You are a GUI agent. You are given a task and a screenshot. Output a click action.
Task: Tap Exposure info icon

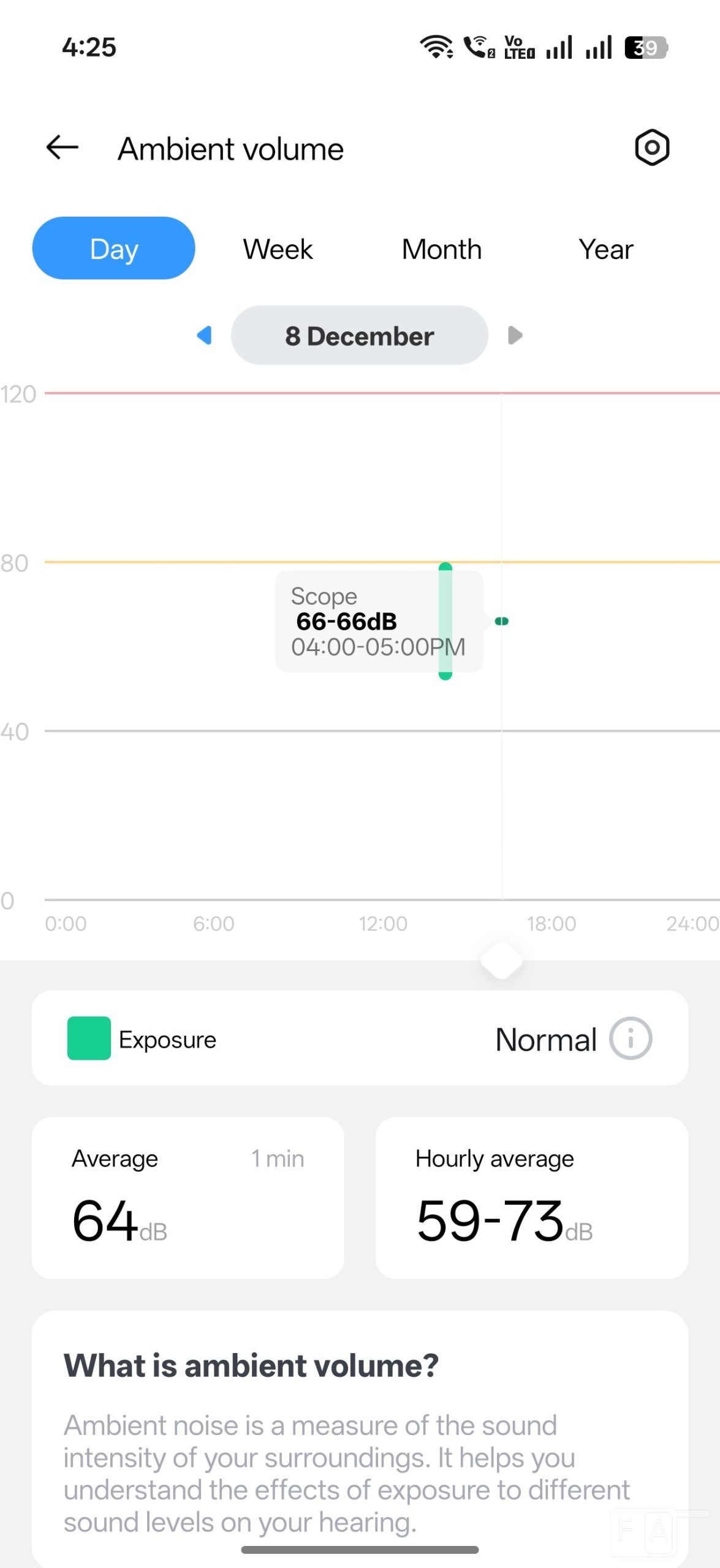pyautogui.click(x=630, y=1038)
